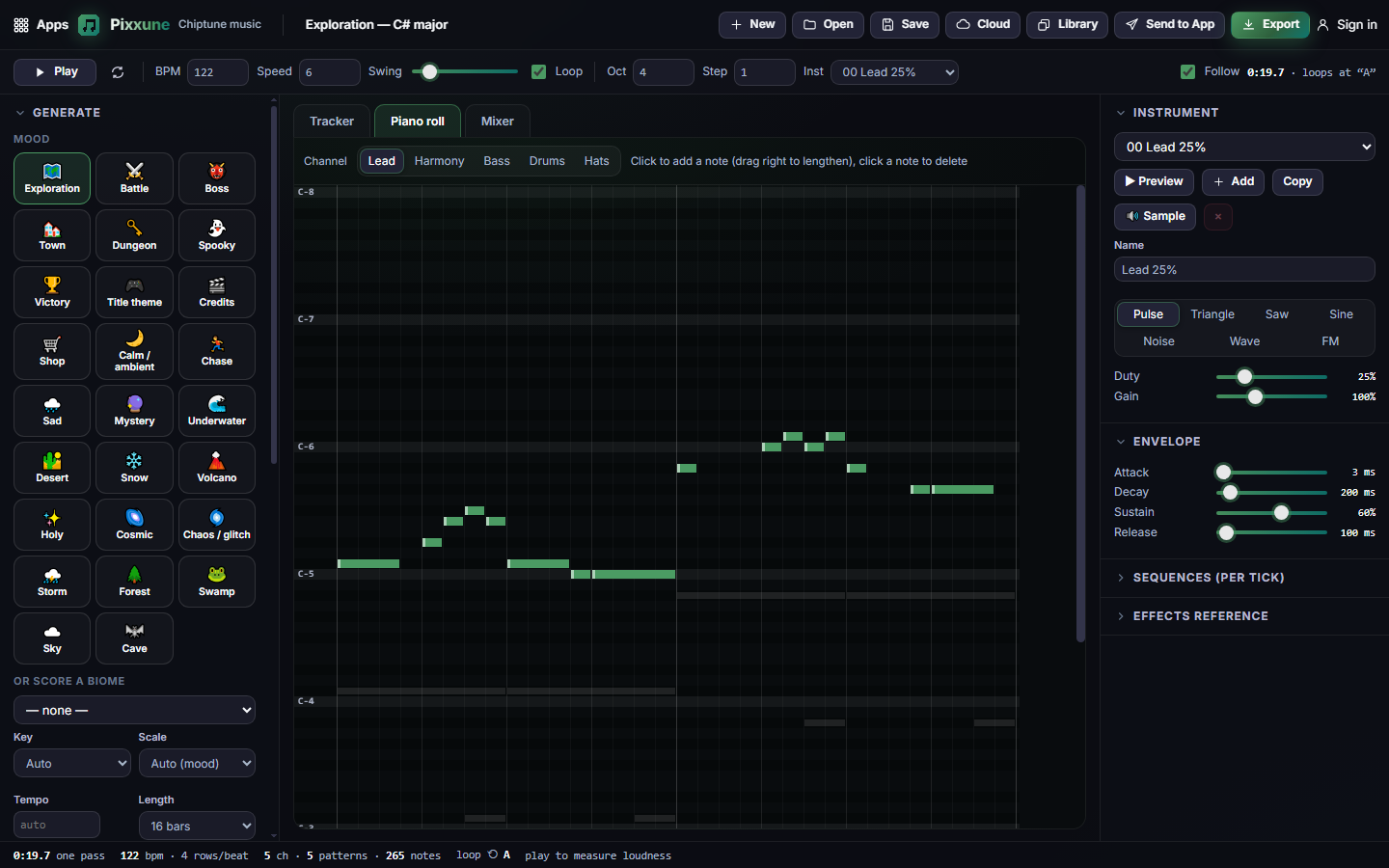Viewport: 1389px width, 868px height.
Task: Pick the Forest tree mood
Action: (134, 582)
